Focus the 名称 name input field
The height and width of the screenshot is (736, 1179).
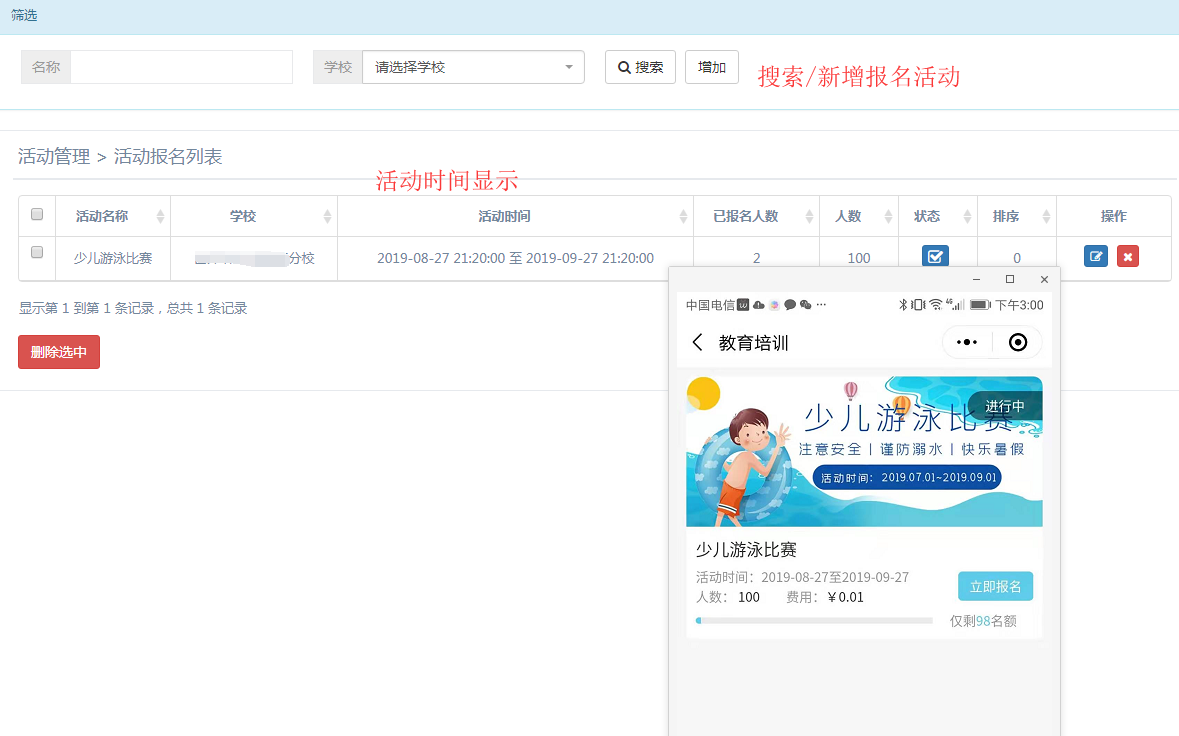[x=181, y=67]
